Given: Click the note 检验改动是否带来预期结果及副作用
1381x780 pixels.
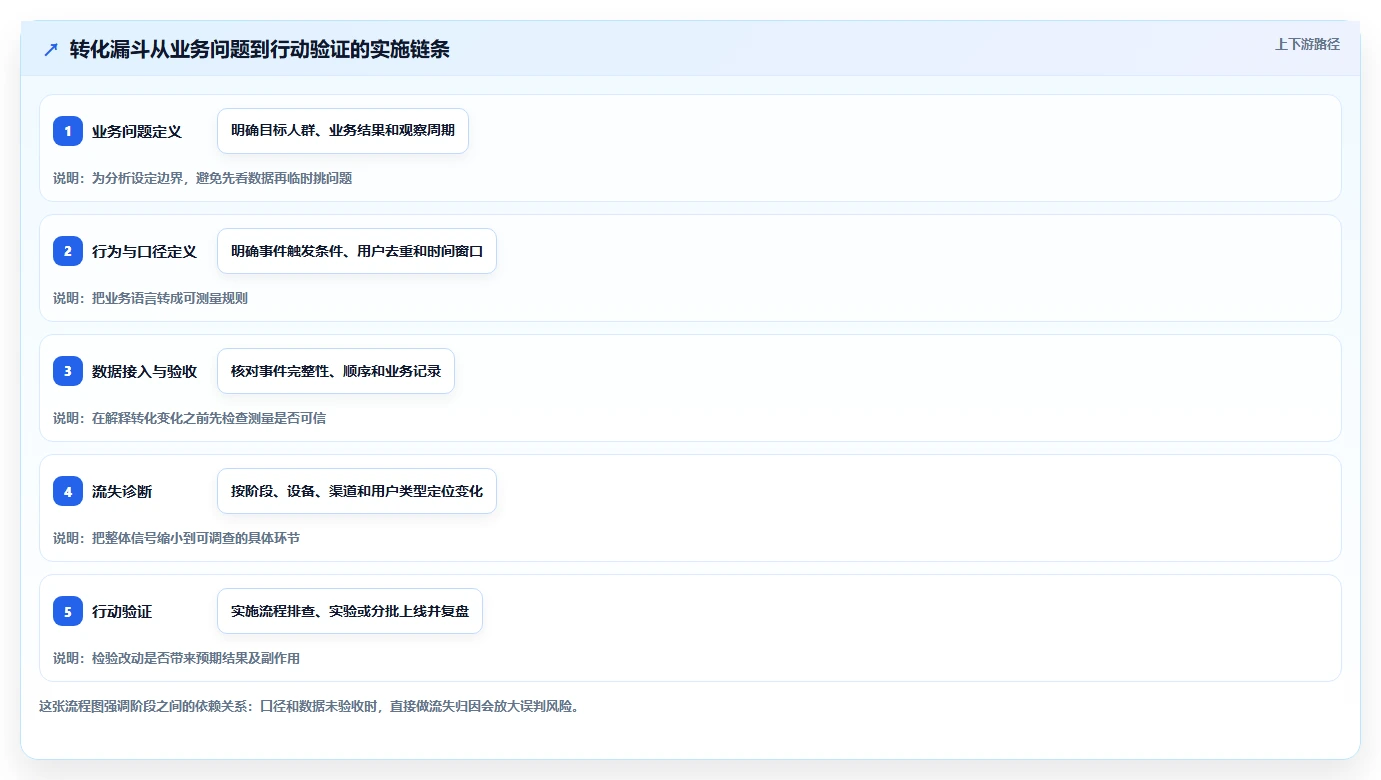Looking at the screenshot, I should 196,658.
